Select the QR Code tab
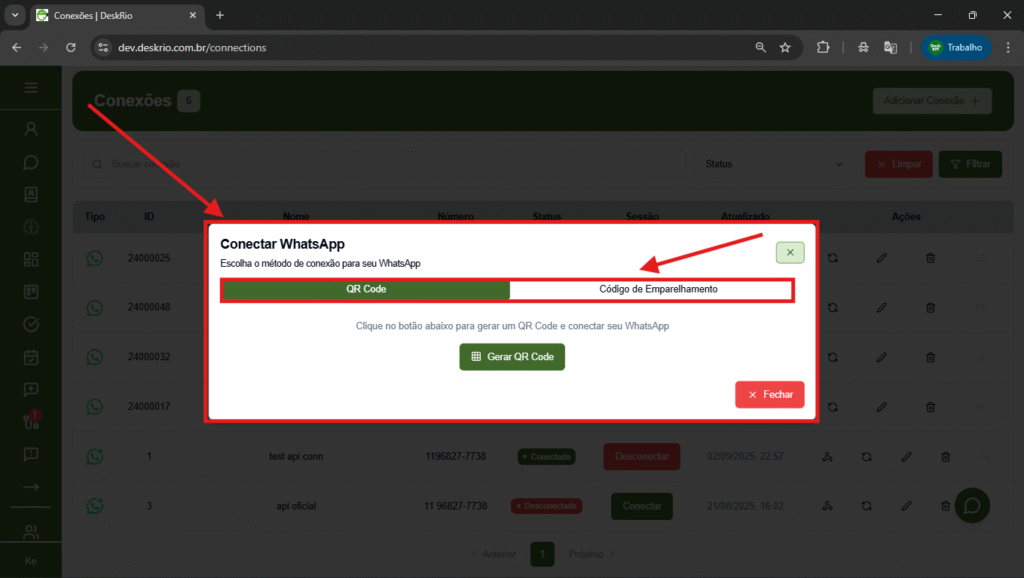The width and height of the screenshot is (1024, 578). [366, 289]
